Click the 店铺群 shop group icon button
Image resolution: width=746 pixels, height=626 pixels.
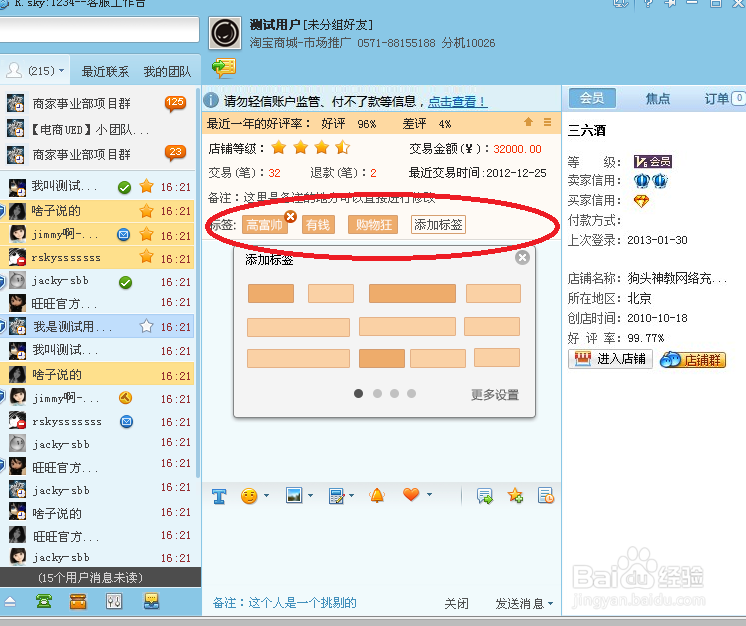tap(693, 360)
